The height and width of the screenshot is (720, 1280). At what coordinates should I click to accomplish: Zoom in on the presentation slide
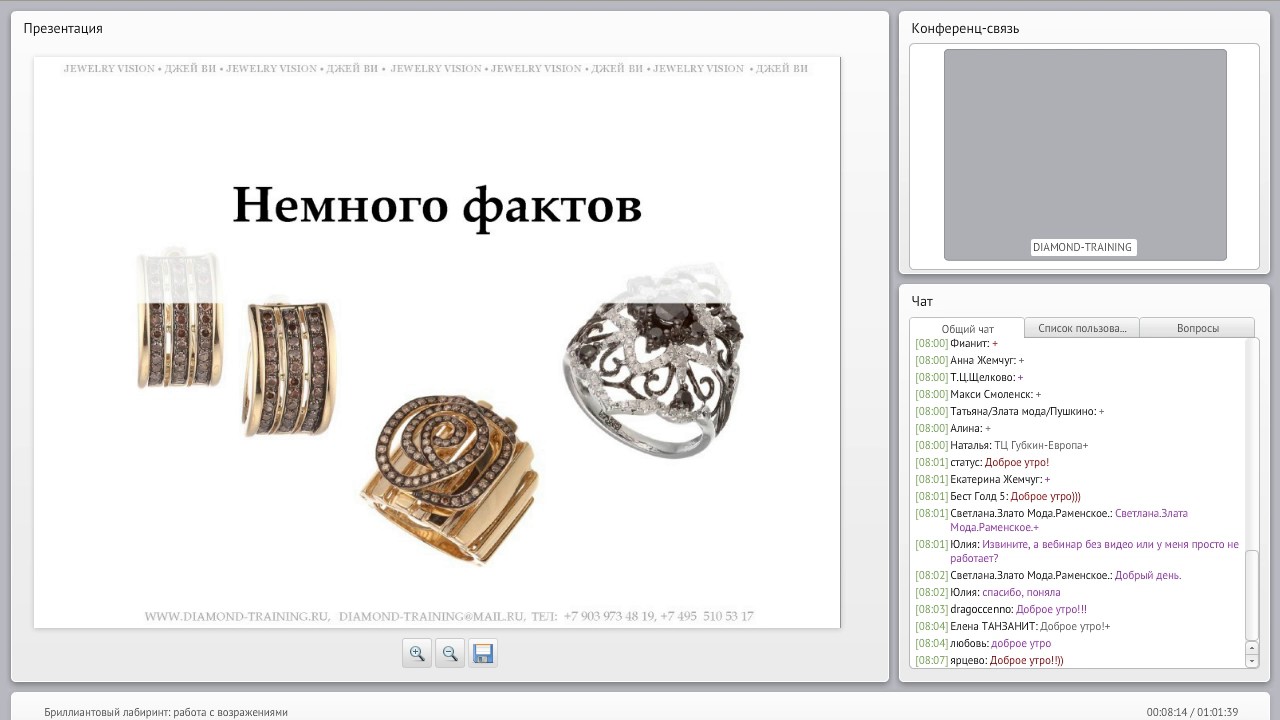pos(417,653)
